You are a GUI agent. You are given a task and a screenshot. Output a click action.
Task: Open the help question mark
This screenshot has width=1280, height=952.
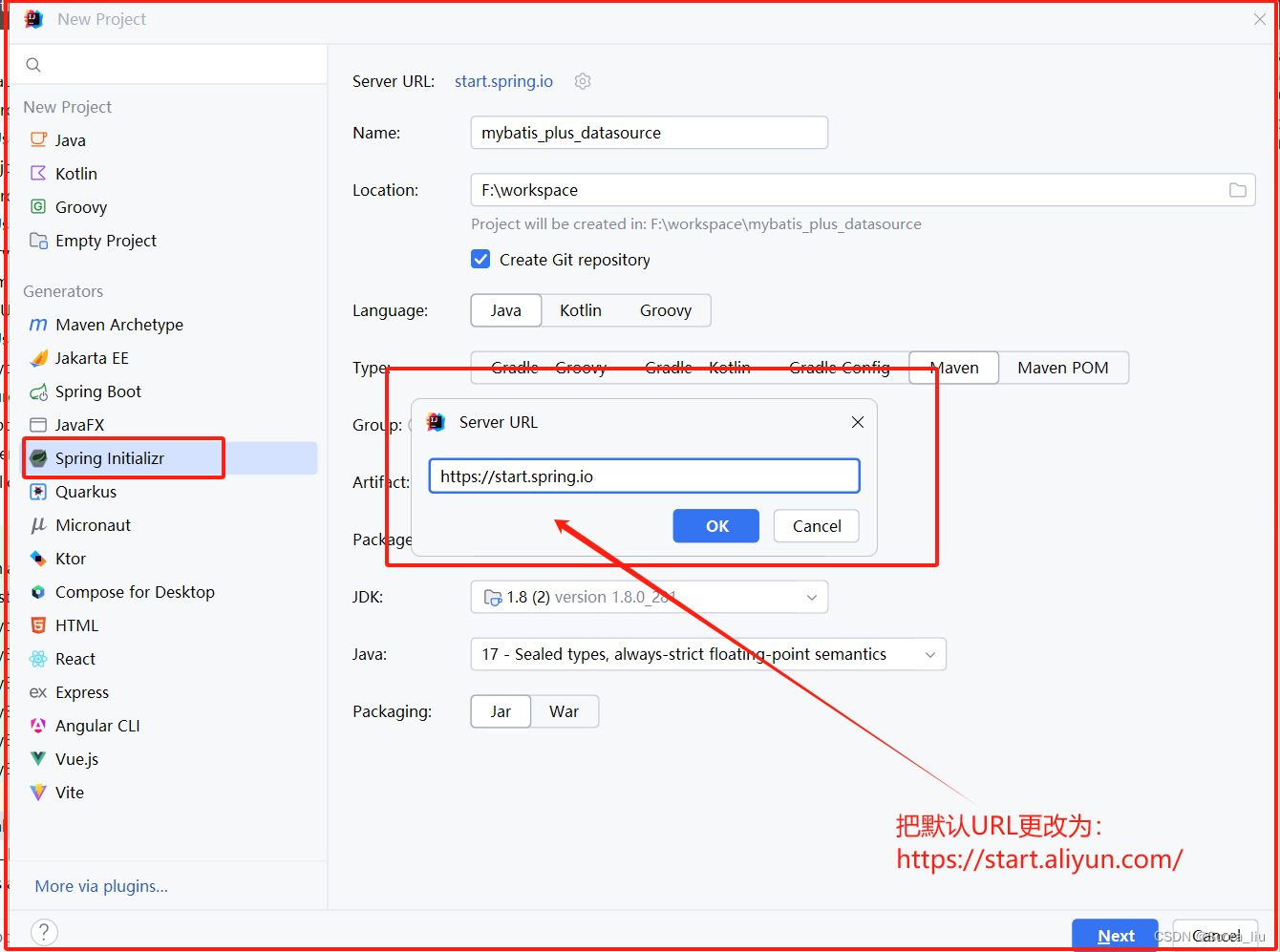(x=44, y=932)
